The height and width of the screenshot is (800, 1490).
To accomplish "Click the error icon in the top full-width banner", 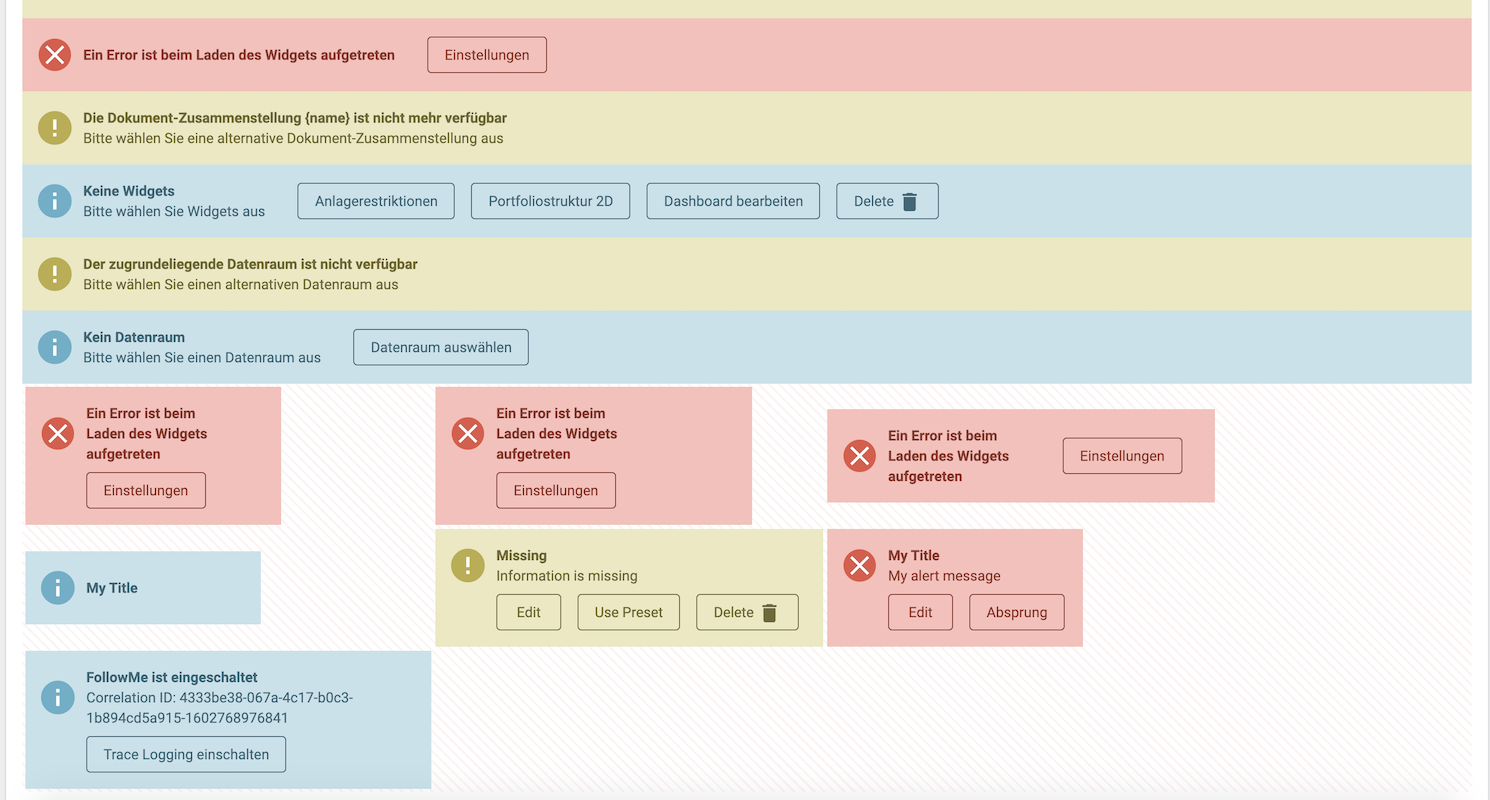I will pyautogui.click(x=55, y=55).
